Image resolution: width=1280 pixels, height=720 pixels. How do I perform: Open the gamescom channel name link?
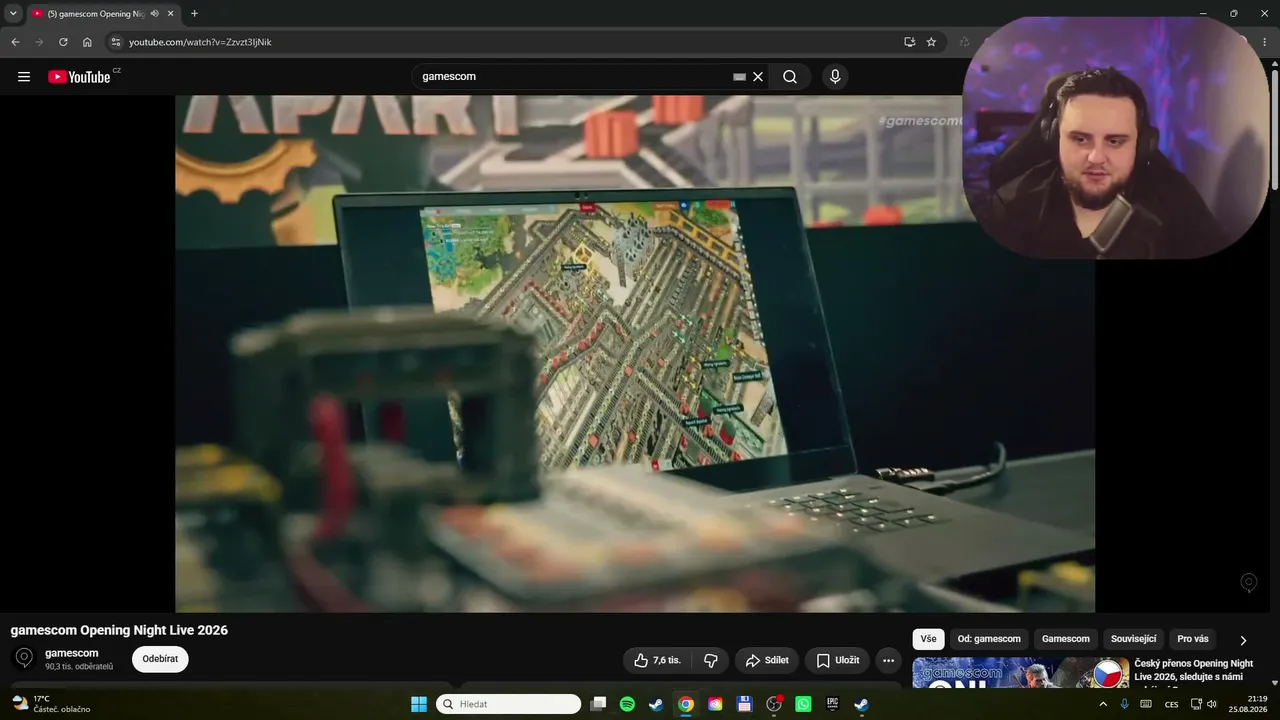pos(72,653)
